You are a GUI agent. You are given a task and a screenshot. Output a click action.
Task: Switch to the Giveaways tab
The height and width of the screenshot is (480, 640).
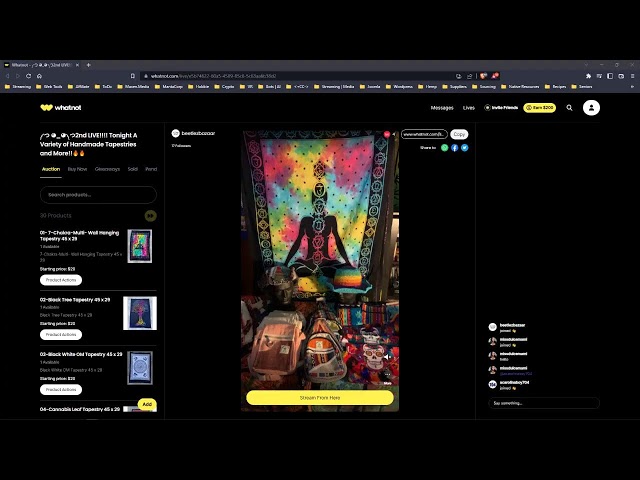[107, 169]
